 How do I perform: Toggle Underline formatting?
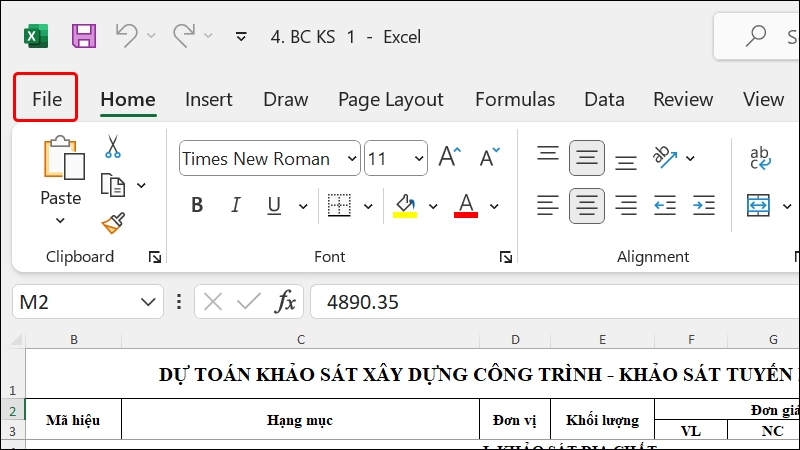click(x=274, y=205)
